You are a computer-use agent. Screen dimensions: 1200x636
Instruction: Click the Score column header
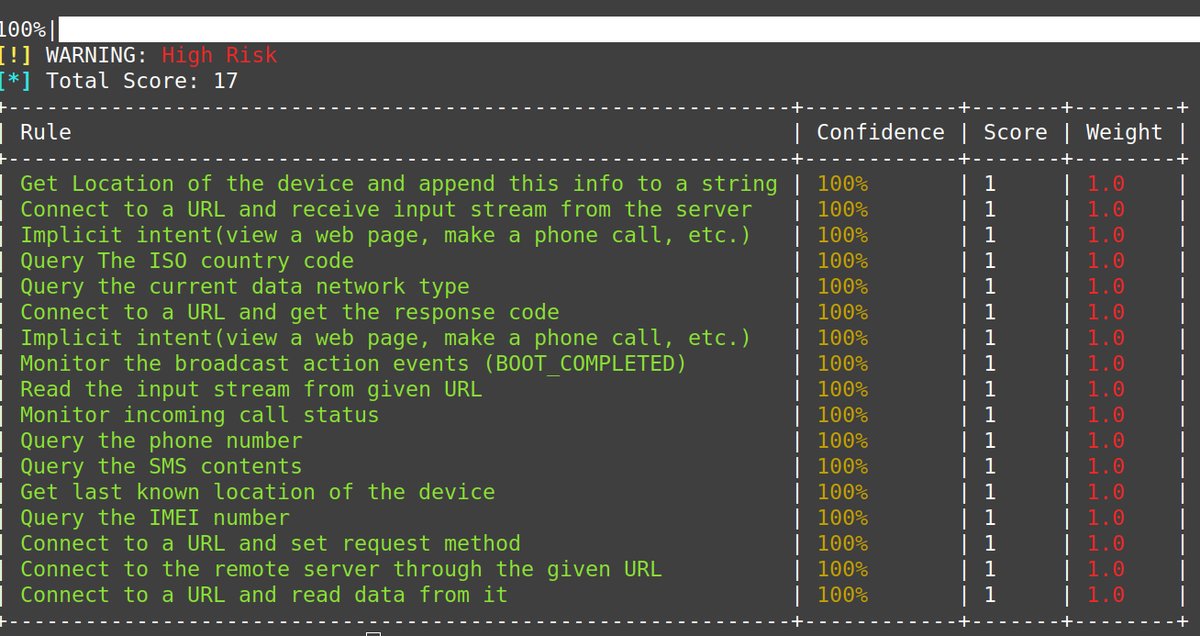(x=1016, y=131)
